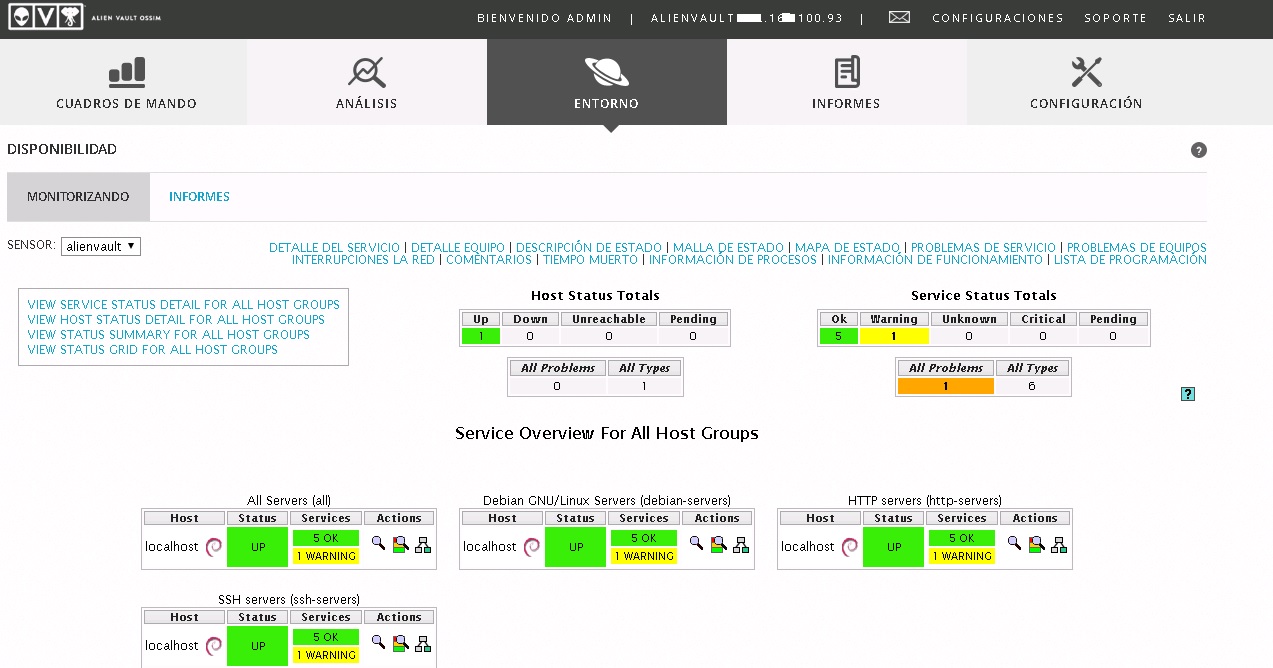Click status map icon for HTTP servers localhost

coord(1058,545)
